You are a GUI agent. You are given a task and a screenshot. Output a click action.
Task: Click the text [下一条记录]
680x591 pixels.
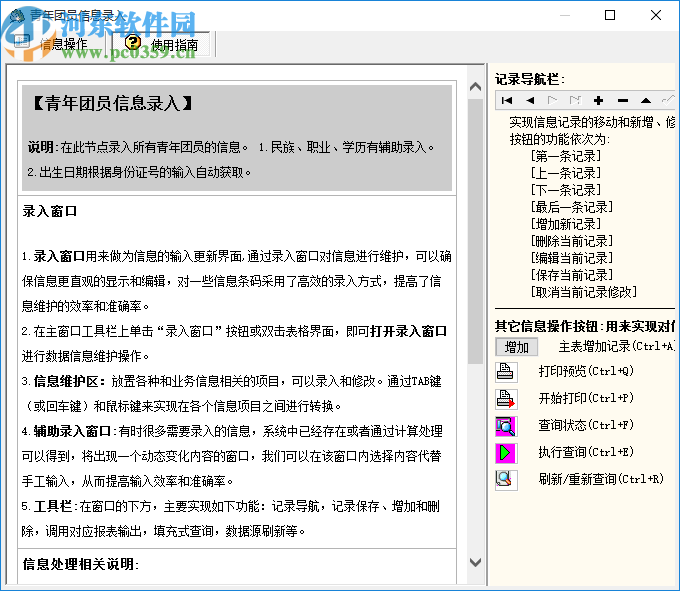566,190
